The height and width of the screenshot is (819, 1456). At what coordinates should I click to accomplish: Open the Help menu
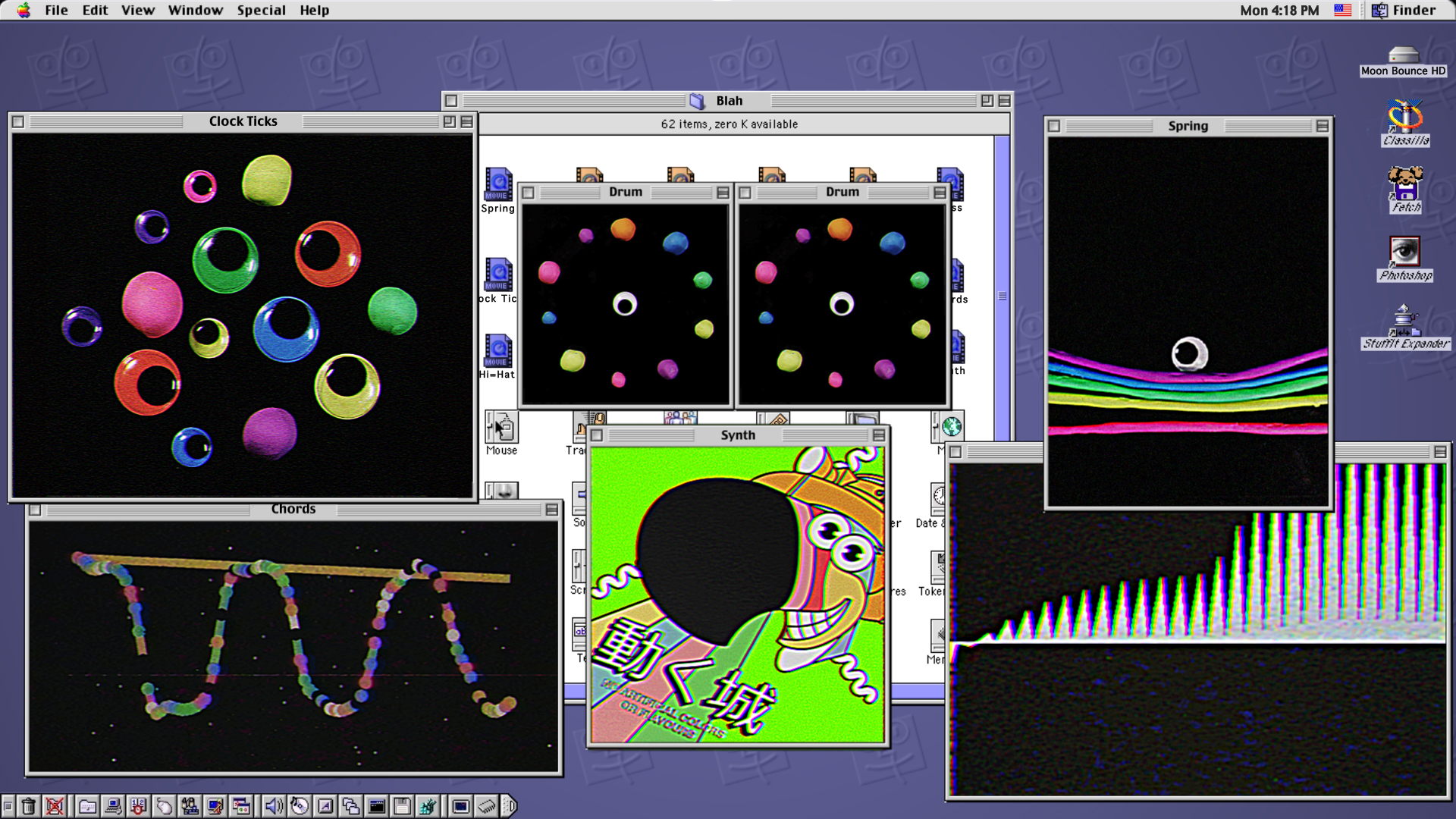click(x=314, y=10)
